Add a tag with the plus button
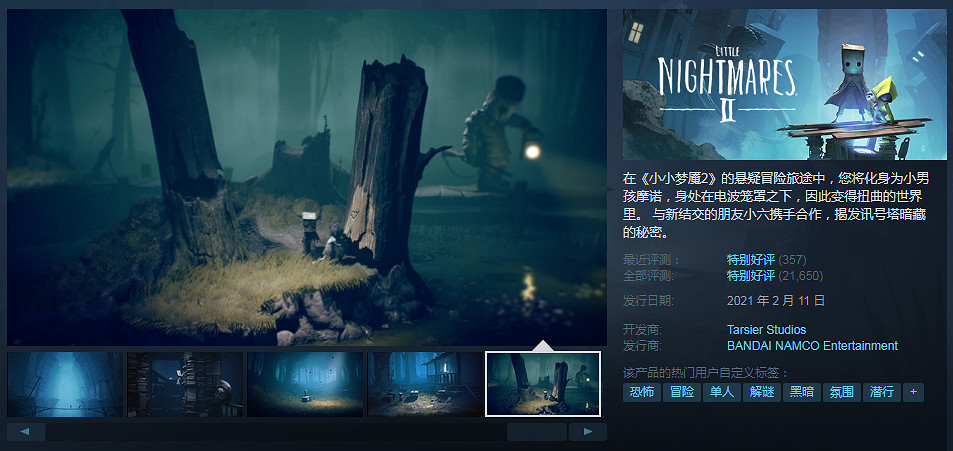This screenshot has height=451, width=953. pos(913,392)
